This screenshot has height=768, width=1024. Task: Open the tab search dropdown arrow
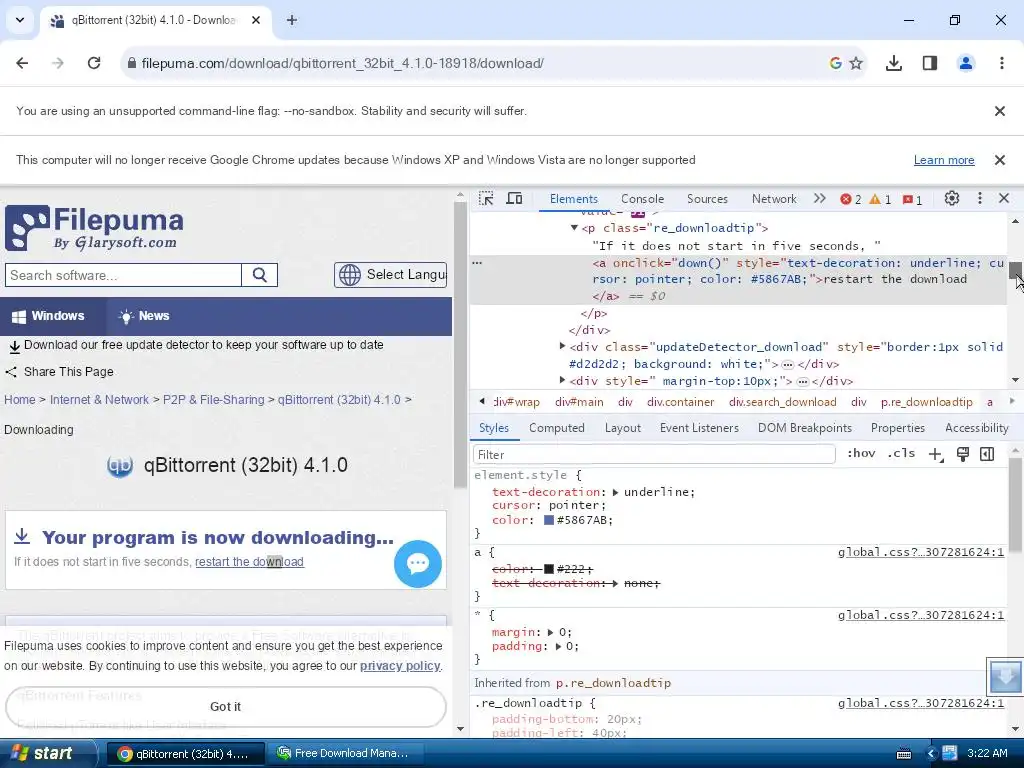(x=20, y=20)
